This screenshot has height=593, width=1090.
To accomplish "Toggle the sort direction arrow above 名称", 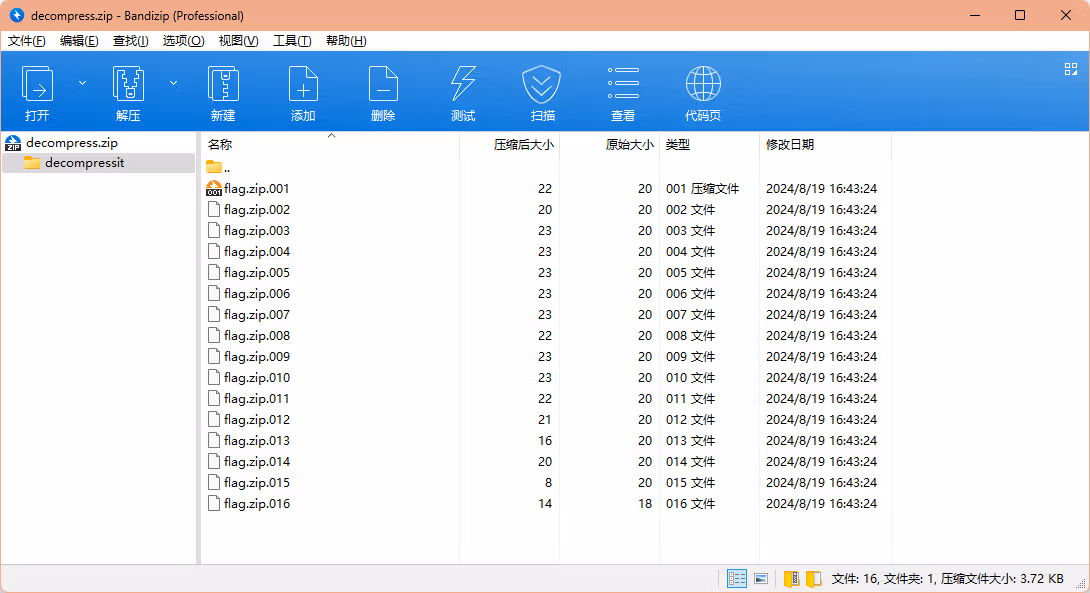I will coord(332,136).
